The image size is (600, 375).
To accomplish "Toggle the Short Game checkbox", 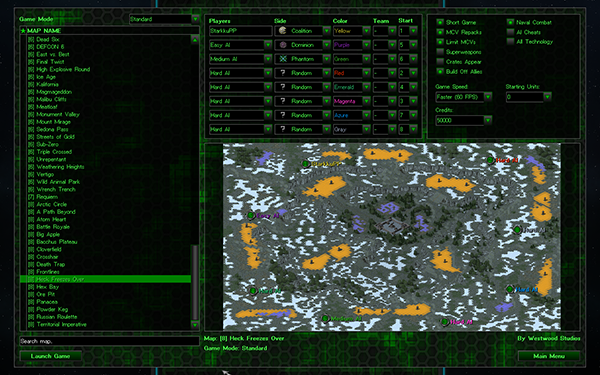I will click(x=440, y=22).
